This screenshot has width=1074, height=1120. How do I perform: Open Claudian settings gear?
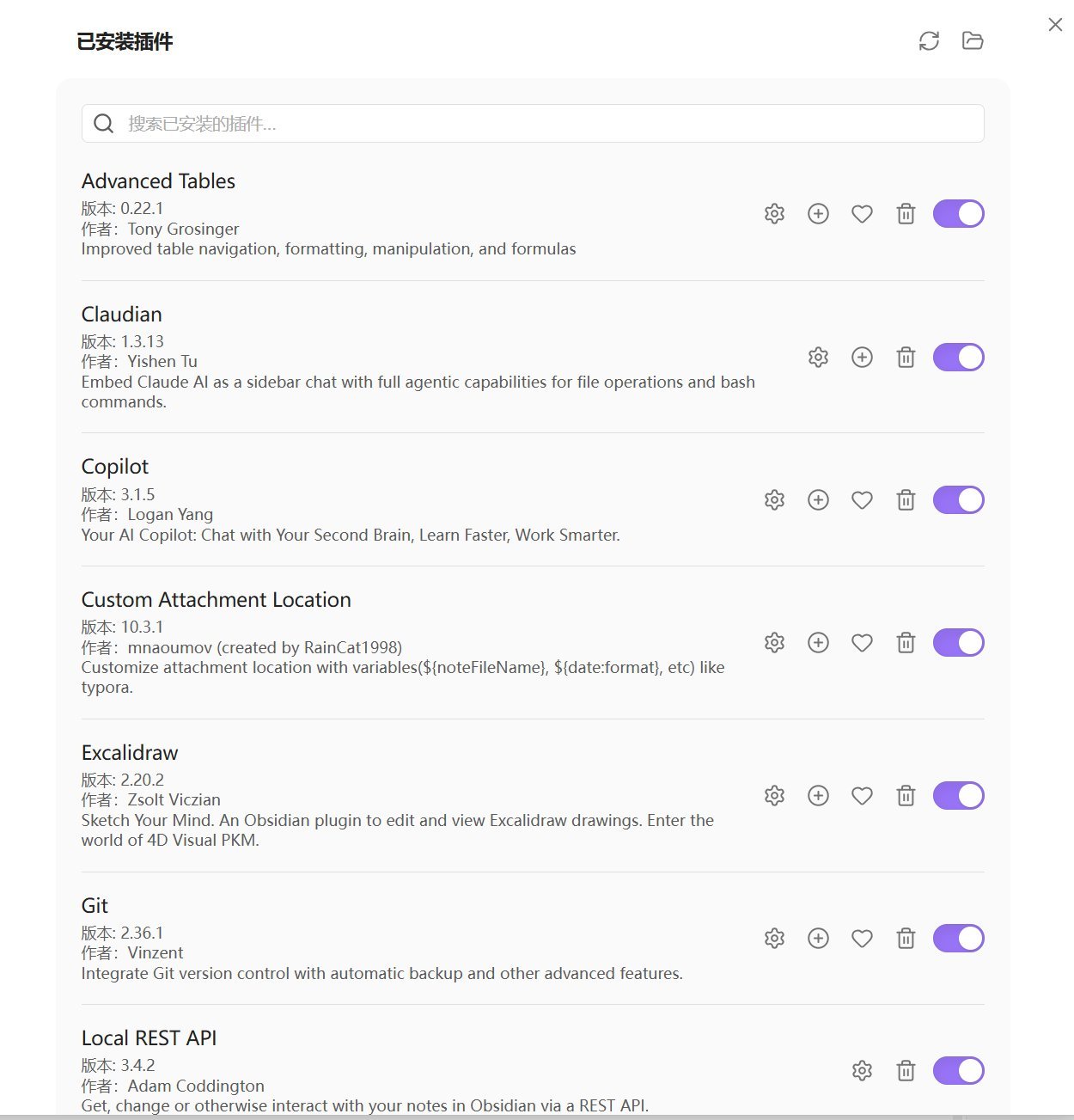point(818,357)
